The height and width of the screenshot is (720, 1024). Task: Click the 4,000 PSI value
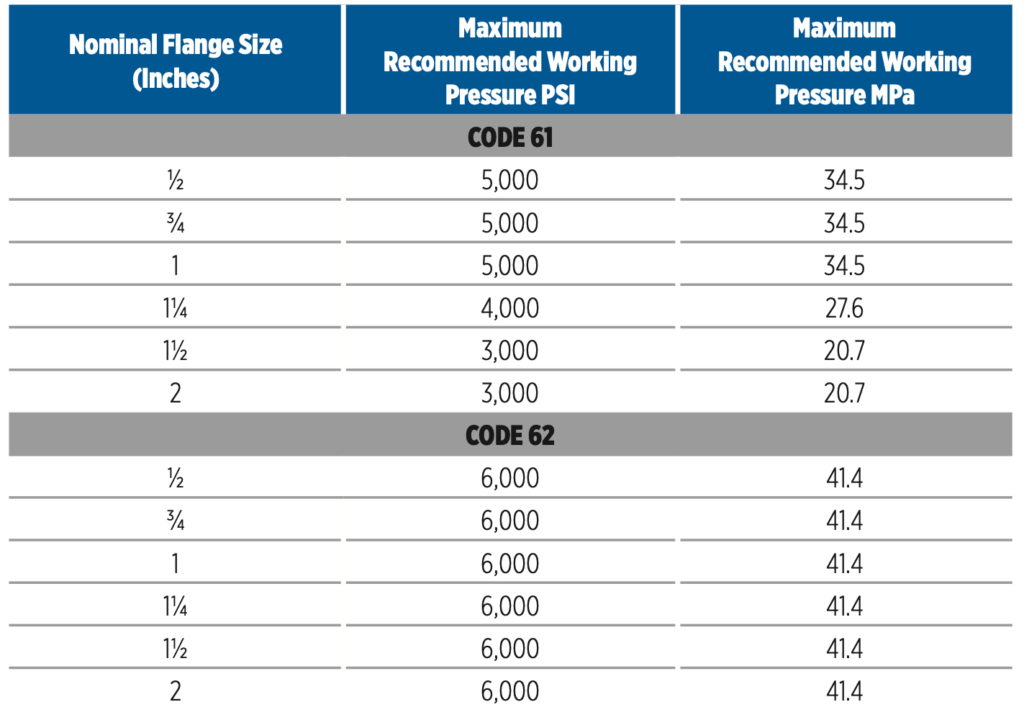click(x=510, y=308)
